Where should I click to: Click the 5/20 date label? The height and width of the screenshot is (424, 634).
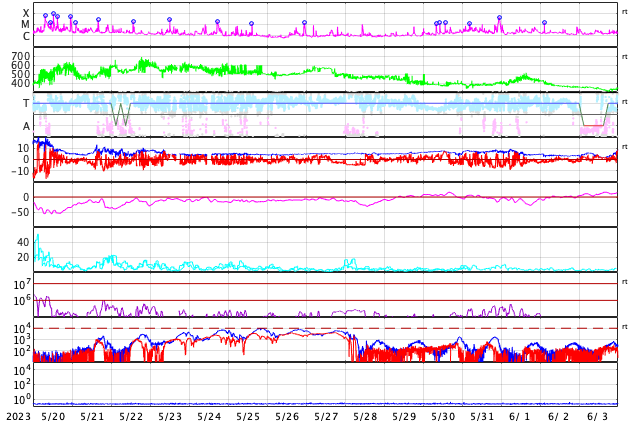tap(53, 417)
